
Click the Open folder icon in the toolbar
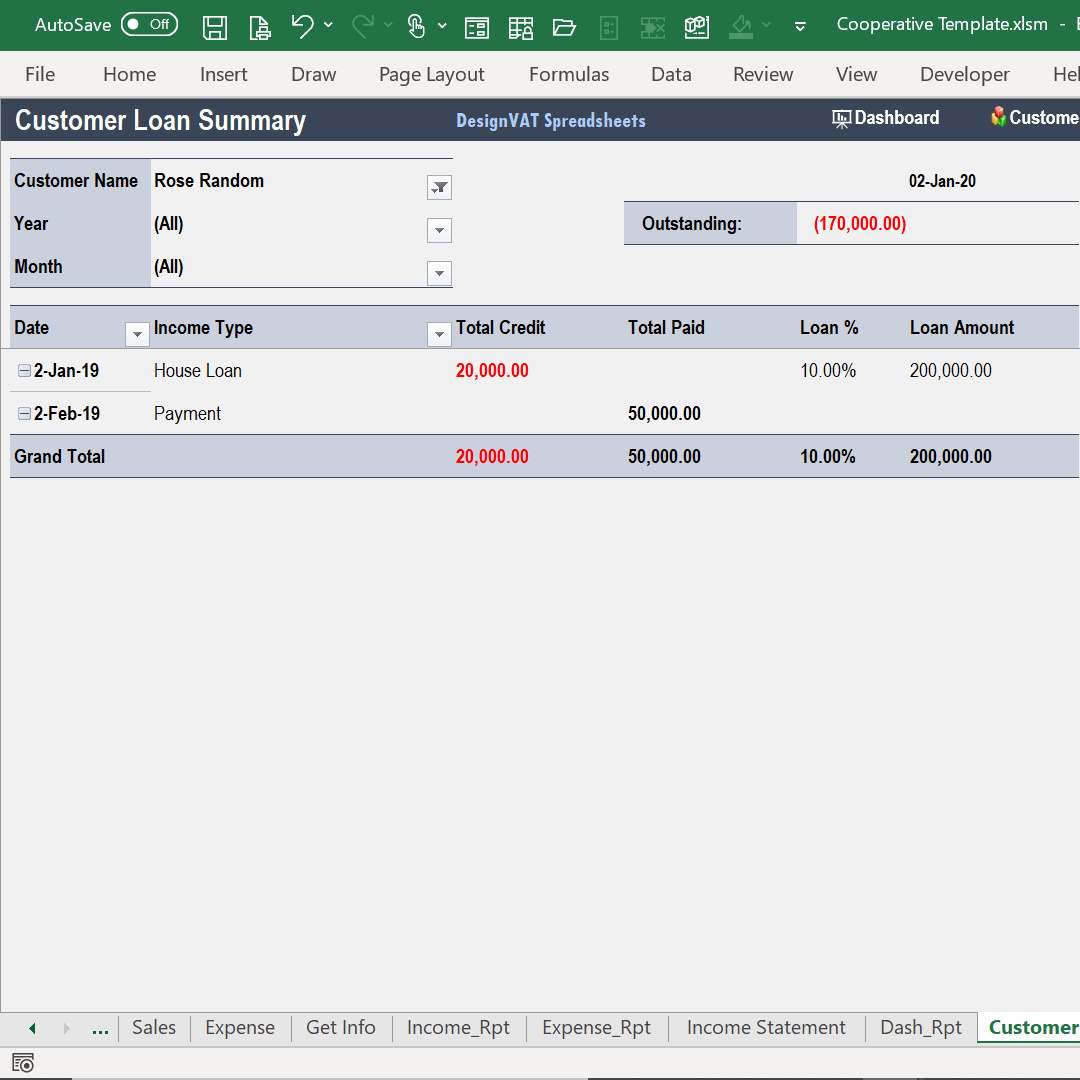click(565, 27)
